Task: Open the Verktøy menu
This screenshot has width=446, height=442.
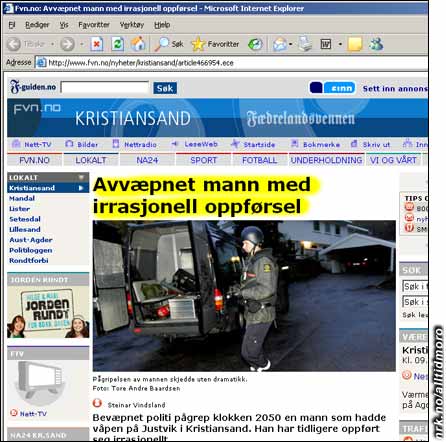Action: pyautogui.click(x=132, y=25)
